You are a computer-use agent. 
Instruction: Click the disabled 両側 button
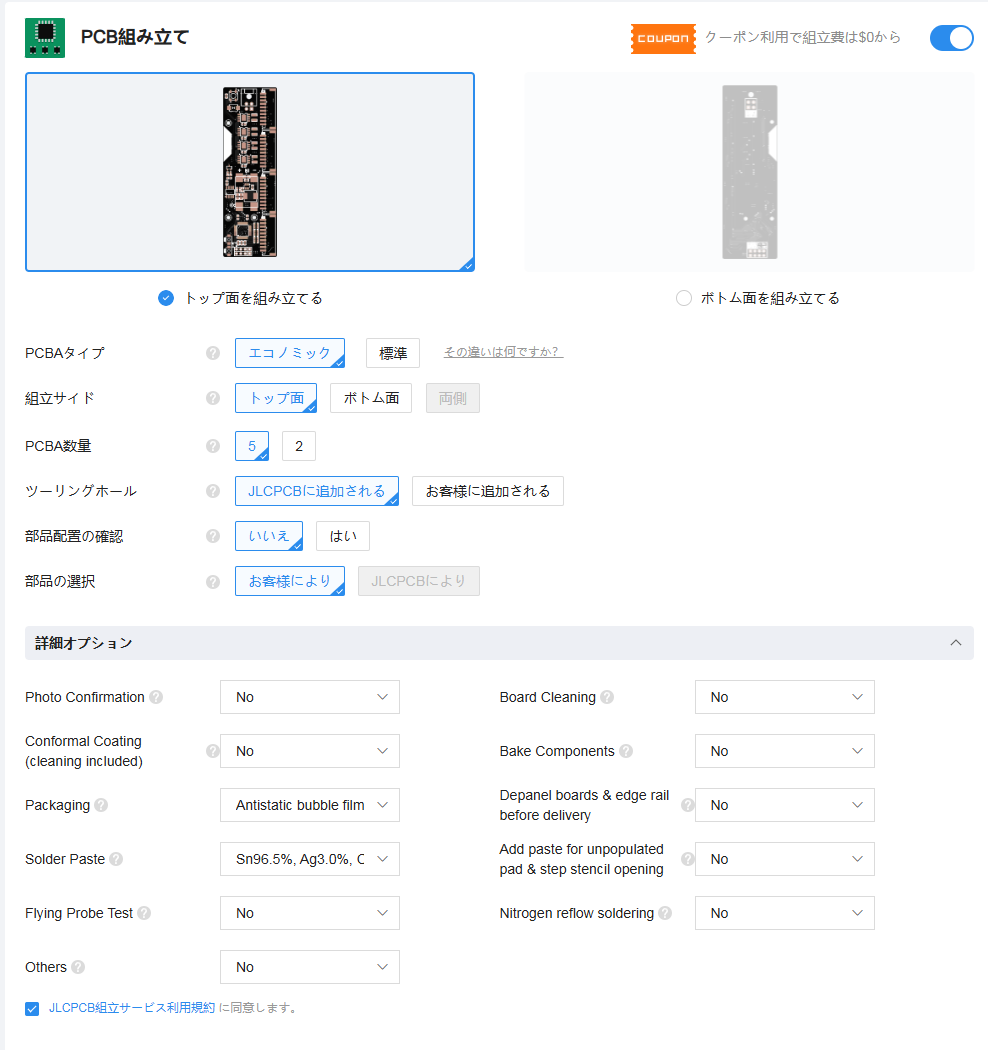[453, 398]
